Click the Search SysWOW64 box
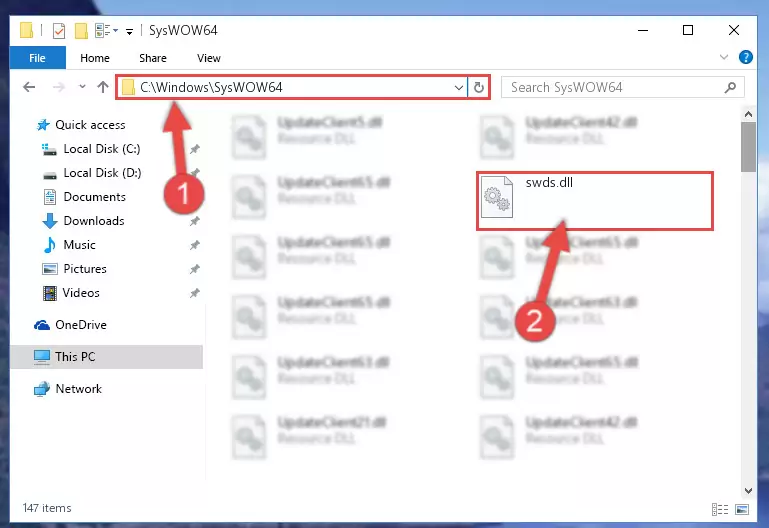Viewport: 769px width, 528px height. (x=622, y=87)
